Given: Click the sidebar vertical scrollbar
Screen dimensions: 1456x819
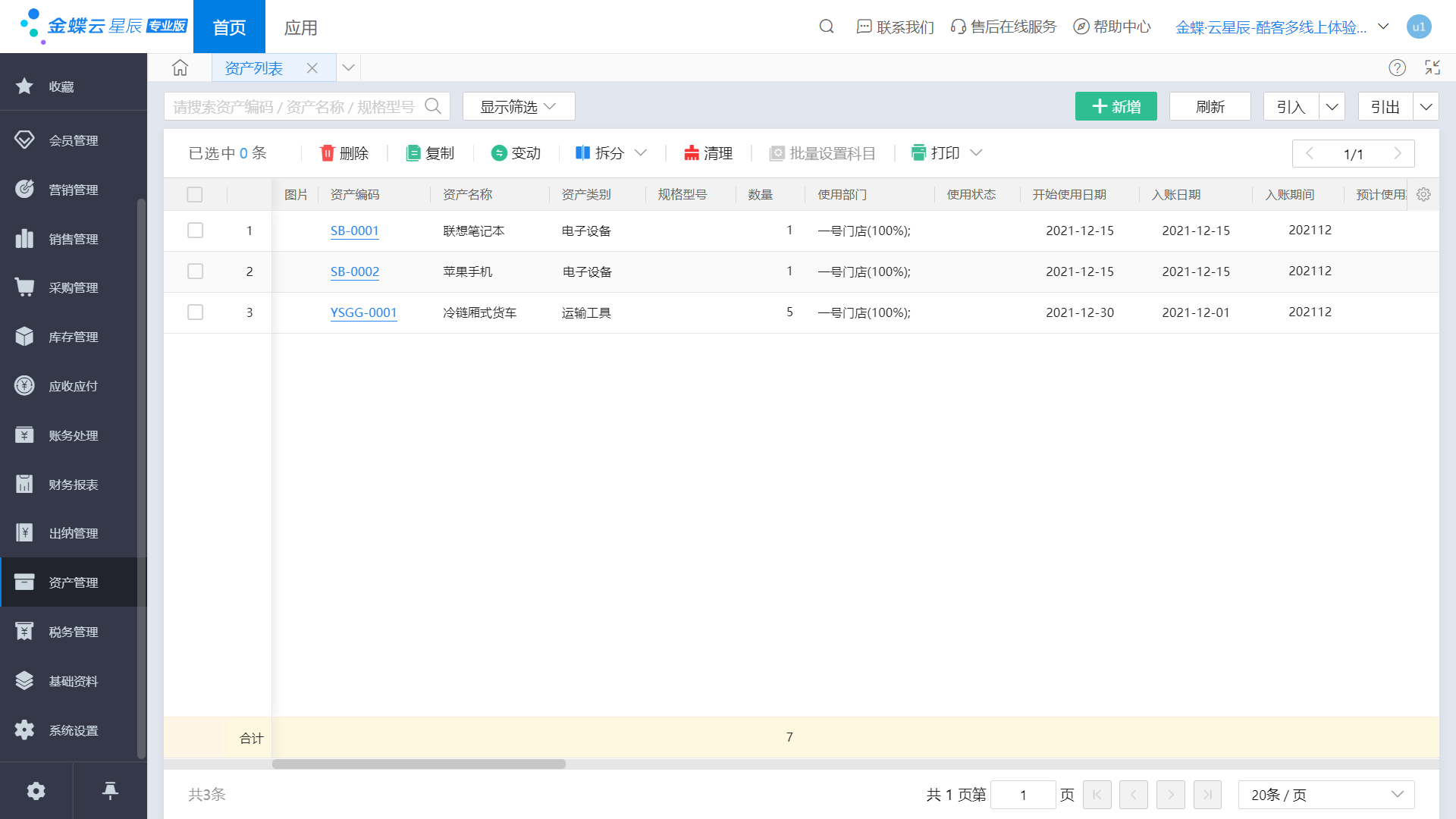Looking at the screenshot, I should click(x=141, y=478).
